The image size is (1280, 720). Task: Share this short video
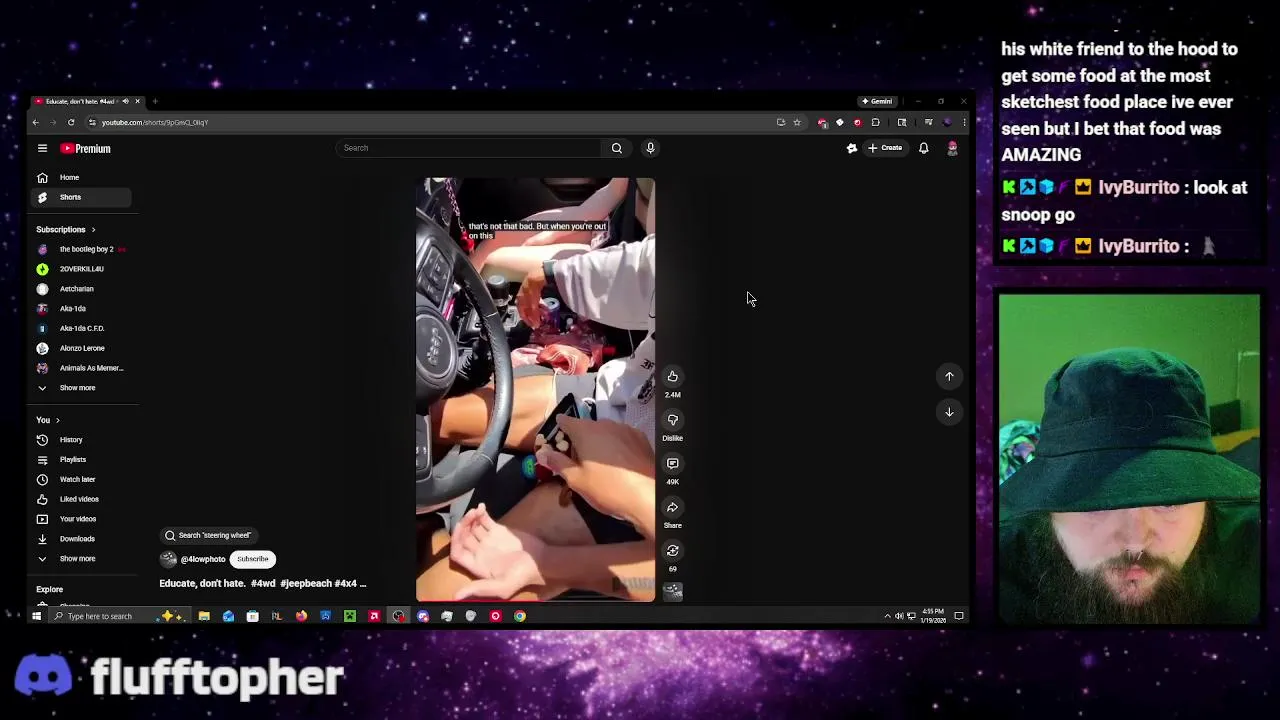point(672,507)
